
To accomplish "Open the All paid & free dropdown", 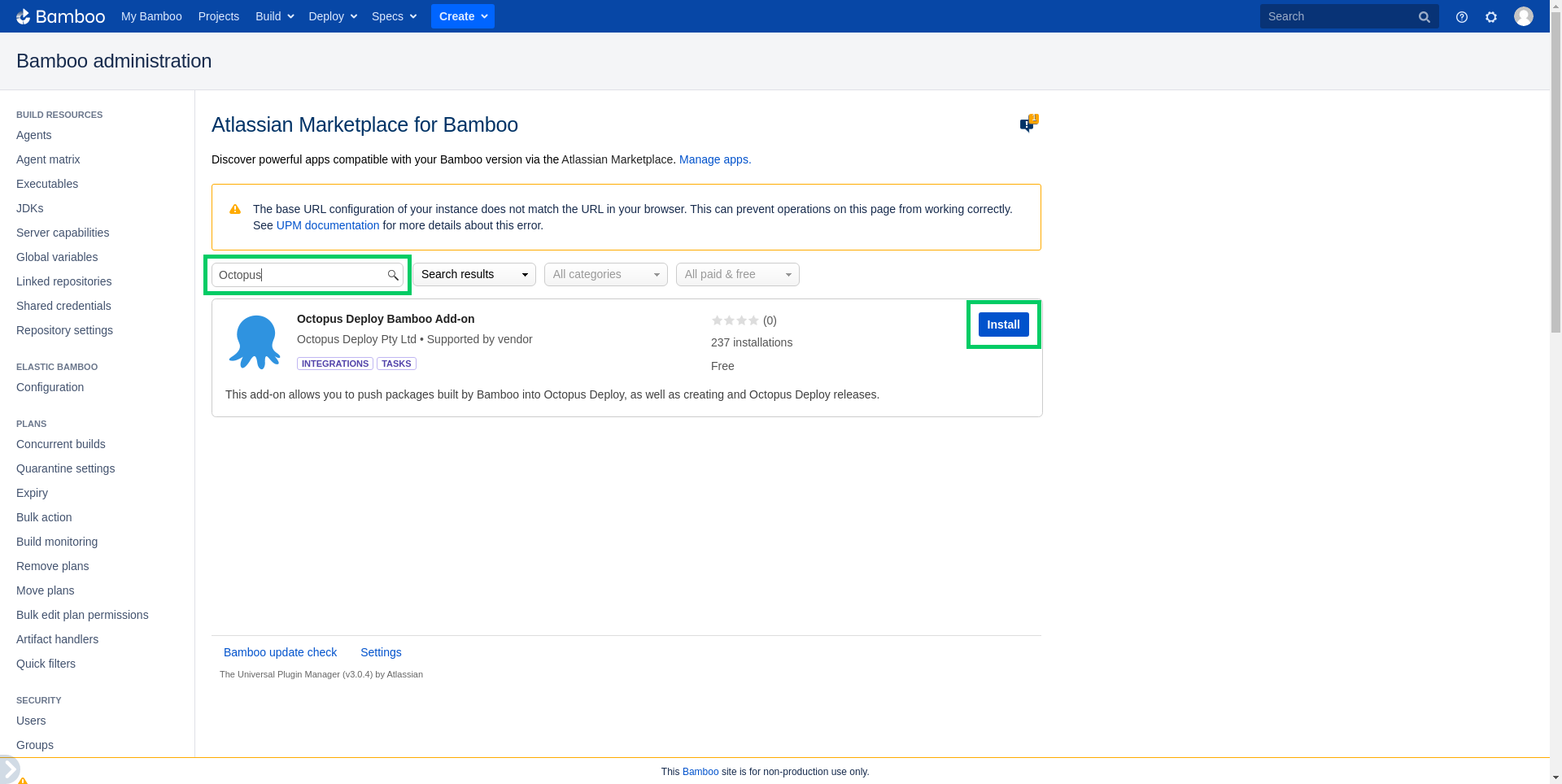I will click(x=738, y=274).
